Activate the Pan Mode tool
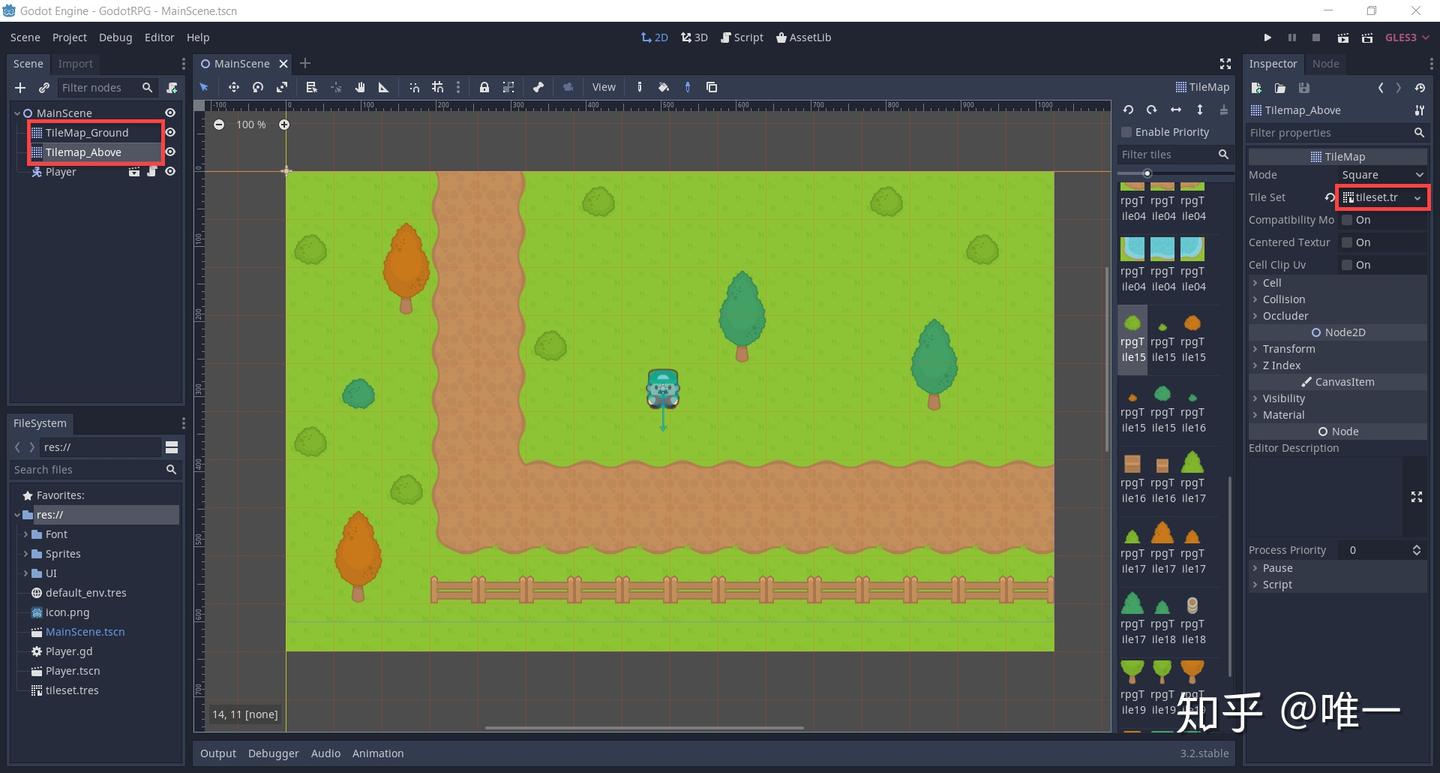Screen dimensions: 1440x773 tap(361, 87)
